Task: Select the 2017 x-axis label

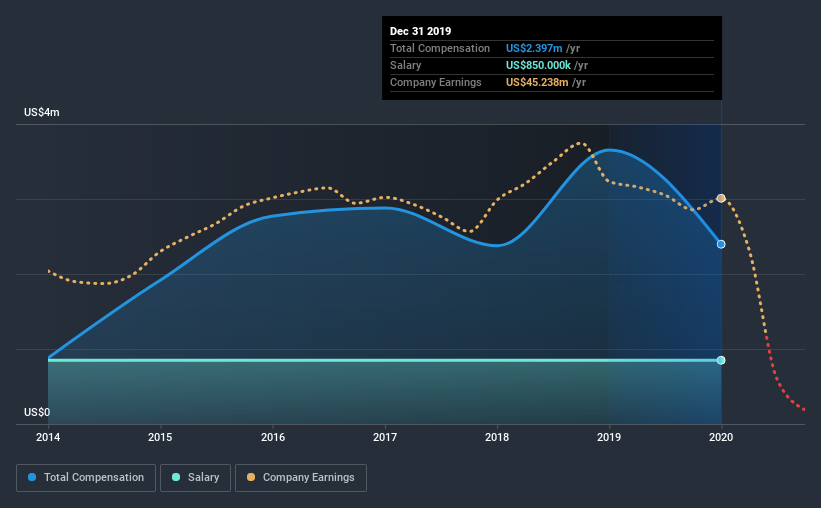Action: 385,437
